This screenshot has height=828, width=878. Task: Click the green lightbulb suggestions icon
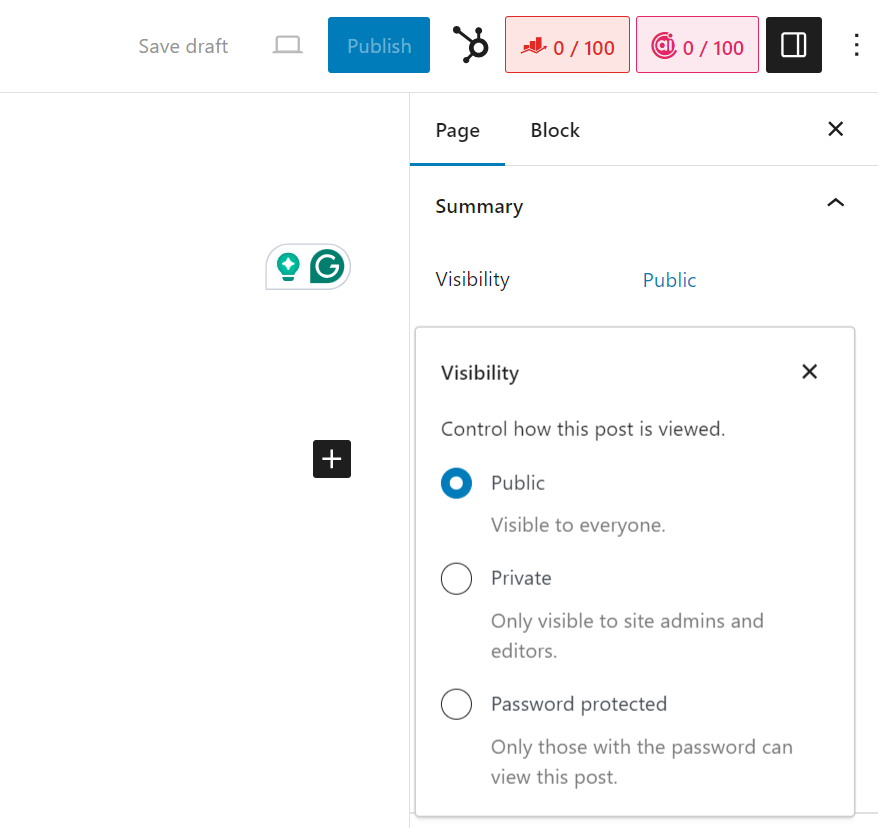coord(288,266)
